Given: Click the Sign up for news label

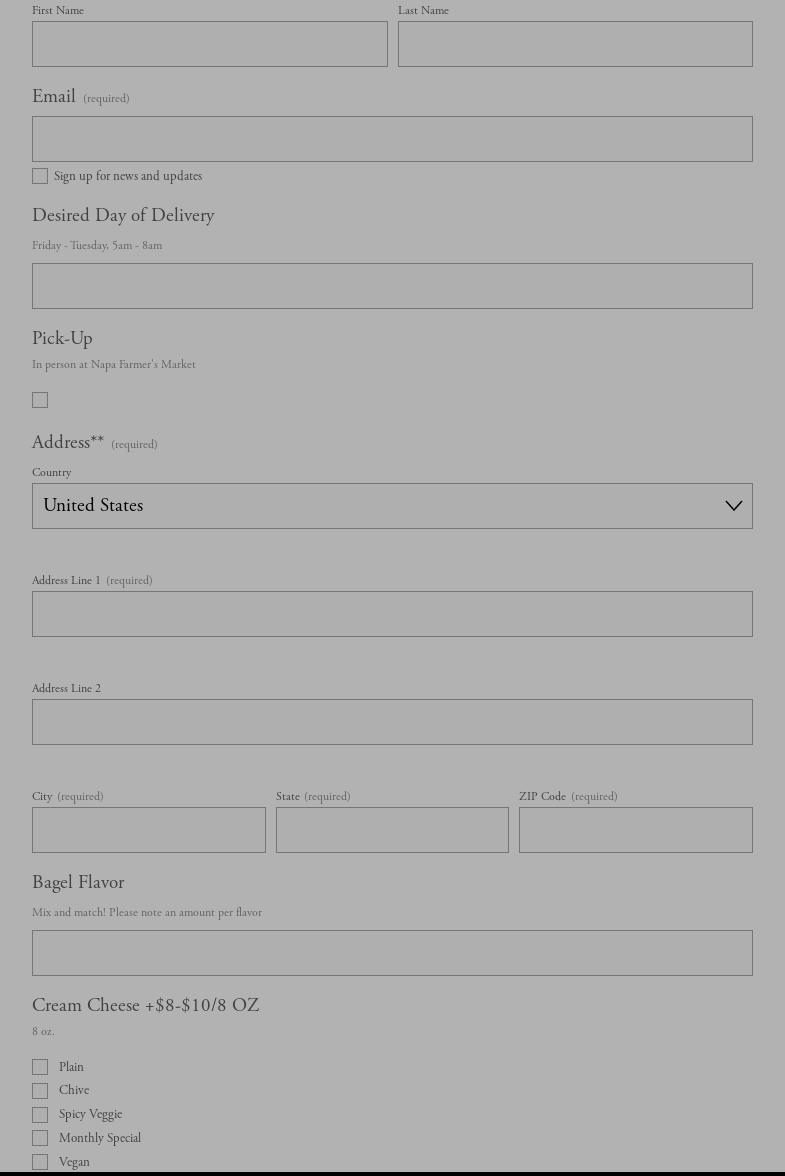Looking at the screenshot, I should coord(128,177).
